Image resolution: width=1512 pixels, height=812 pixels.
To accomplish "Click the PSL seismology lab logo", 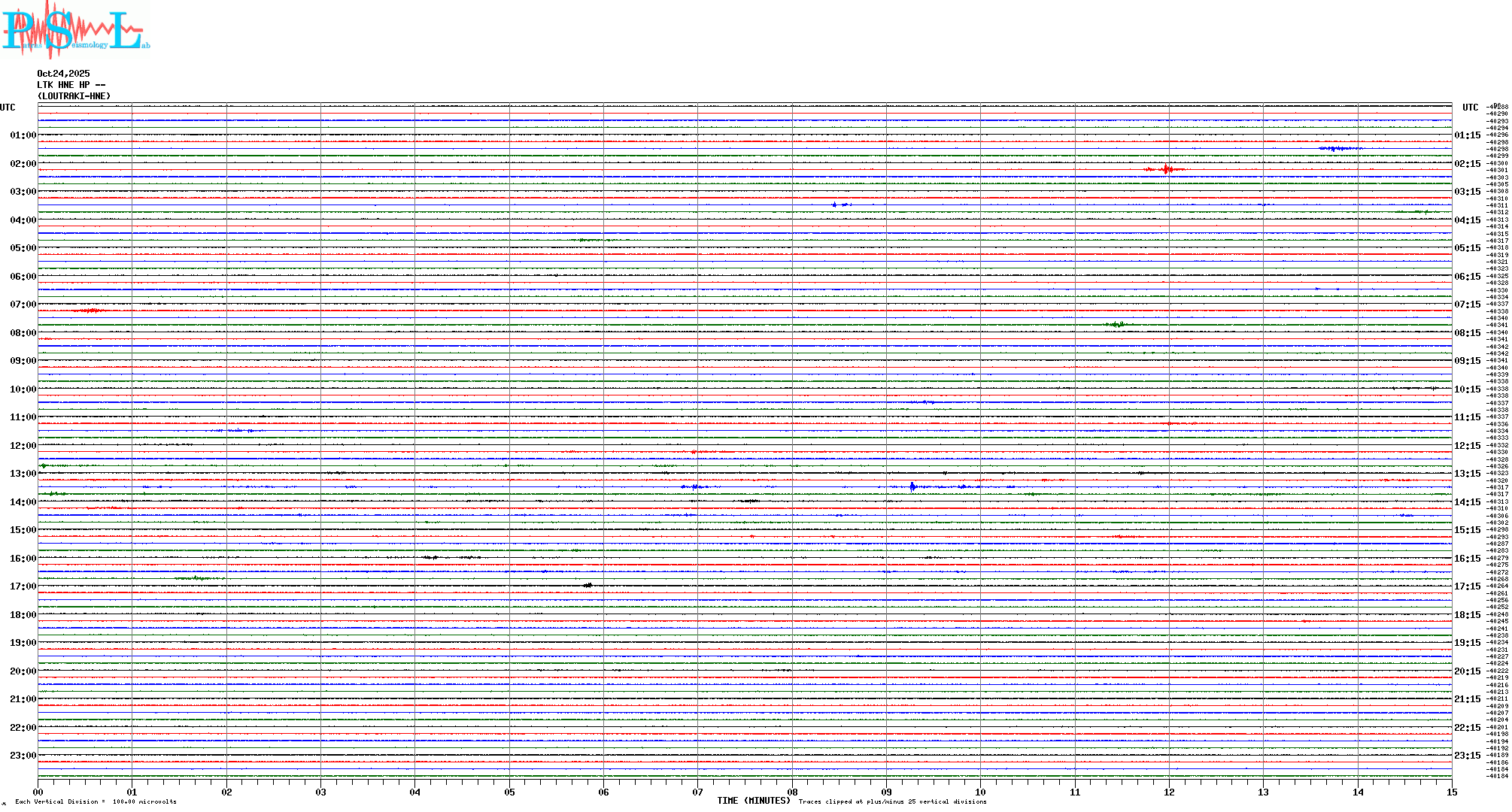I will pos(75,30).
